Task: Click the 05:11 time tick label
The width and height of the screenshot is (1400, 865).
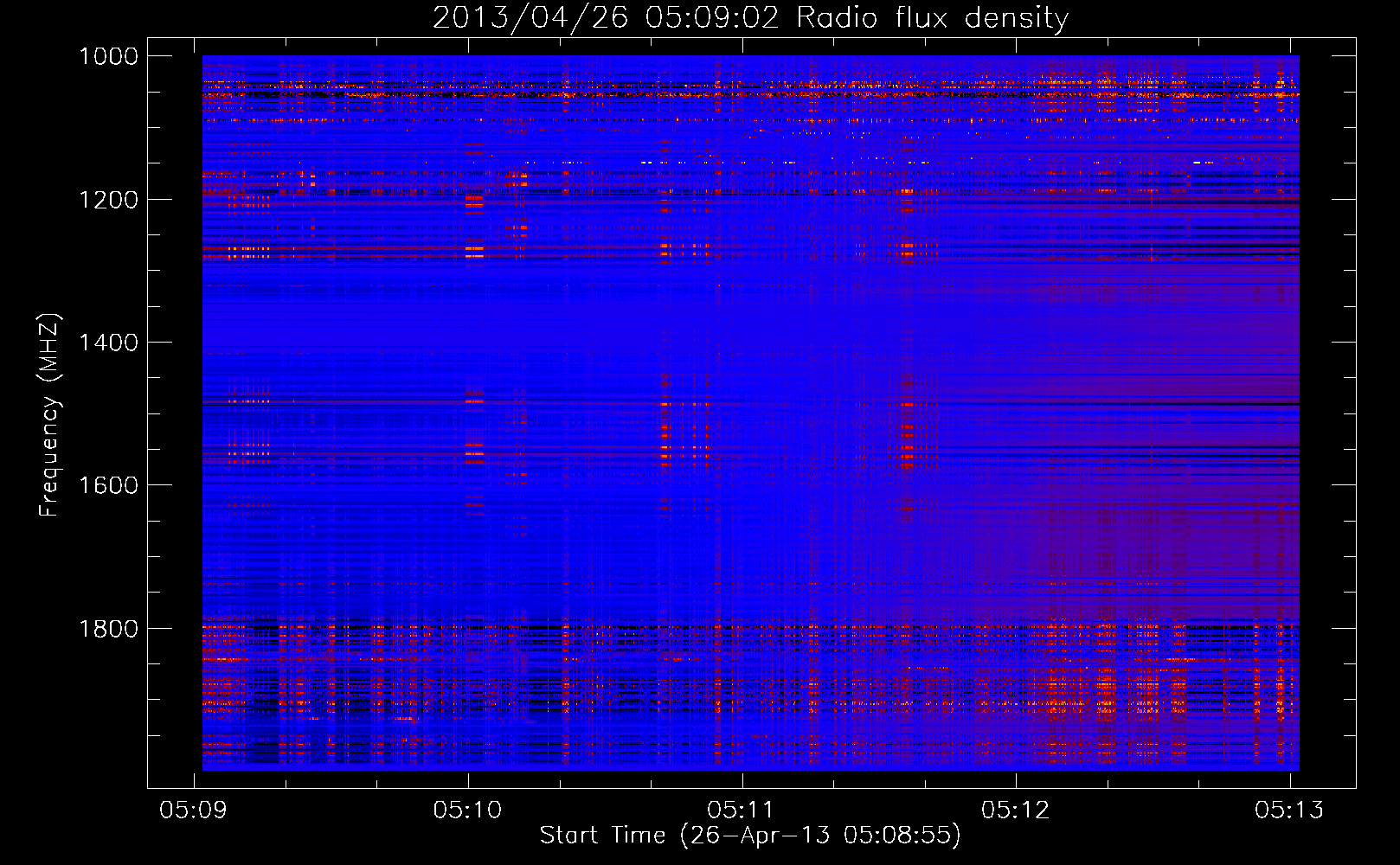Action: (x=742, y=810)
